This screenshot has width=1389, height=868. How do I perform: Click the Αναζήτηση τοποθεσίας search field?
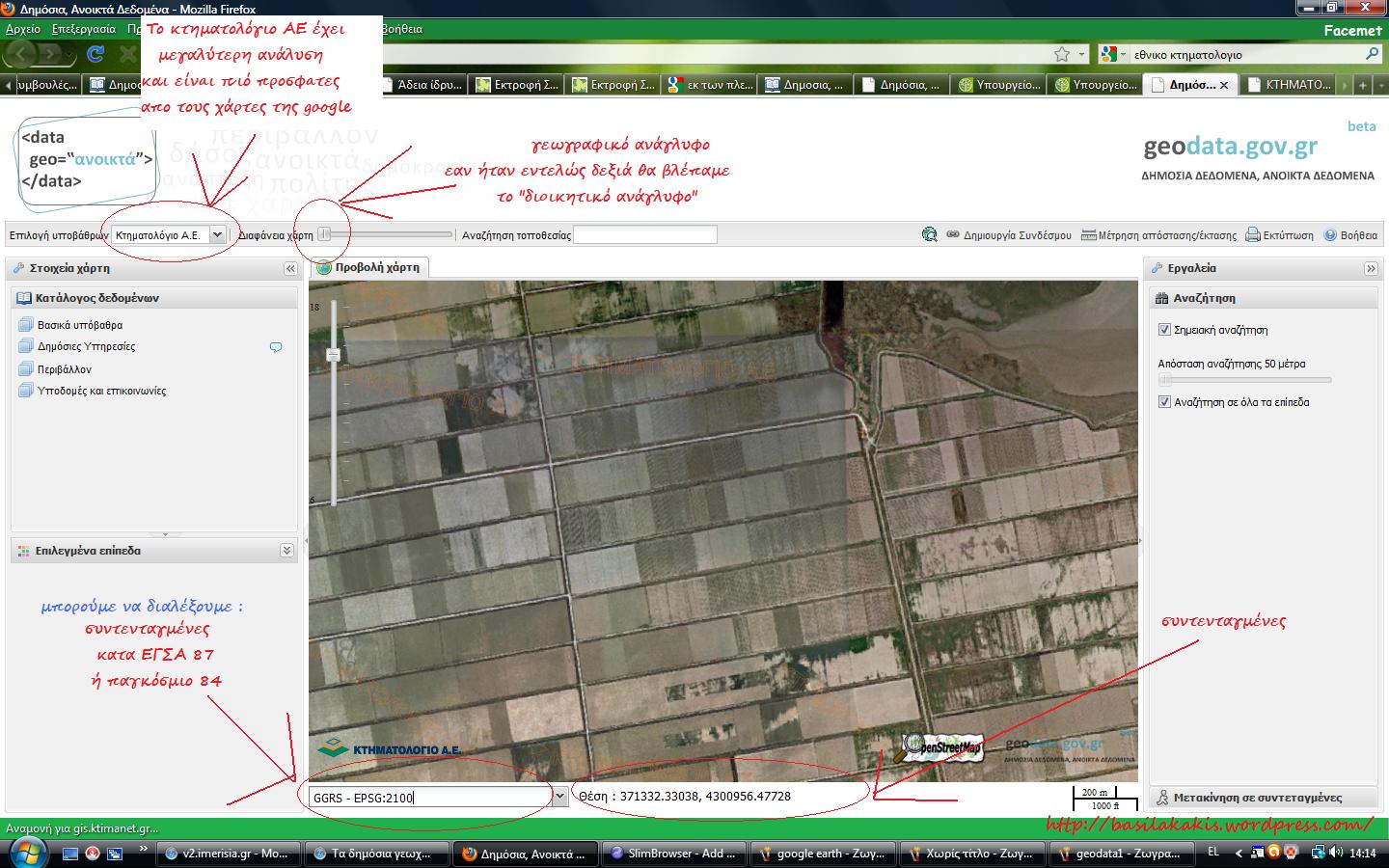pos(645,235)
